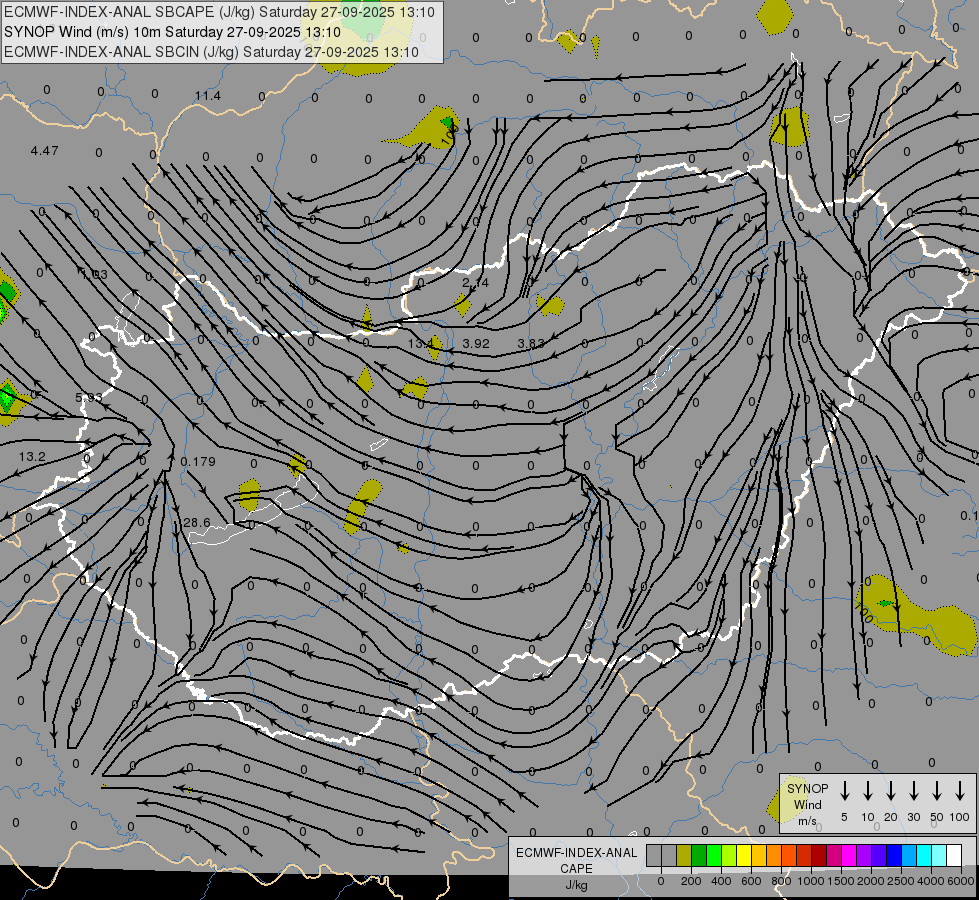The image size is (979, 900).
Task: Select the 11.4 value on the map
Action: tap(207, 95)
